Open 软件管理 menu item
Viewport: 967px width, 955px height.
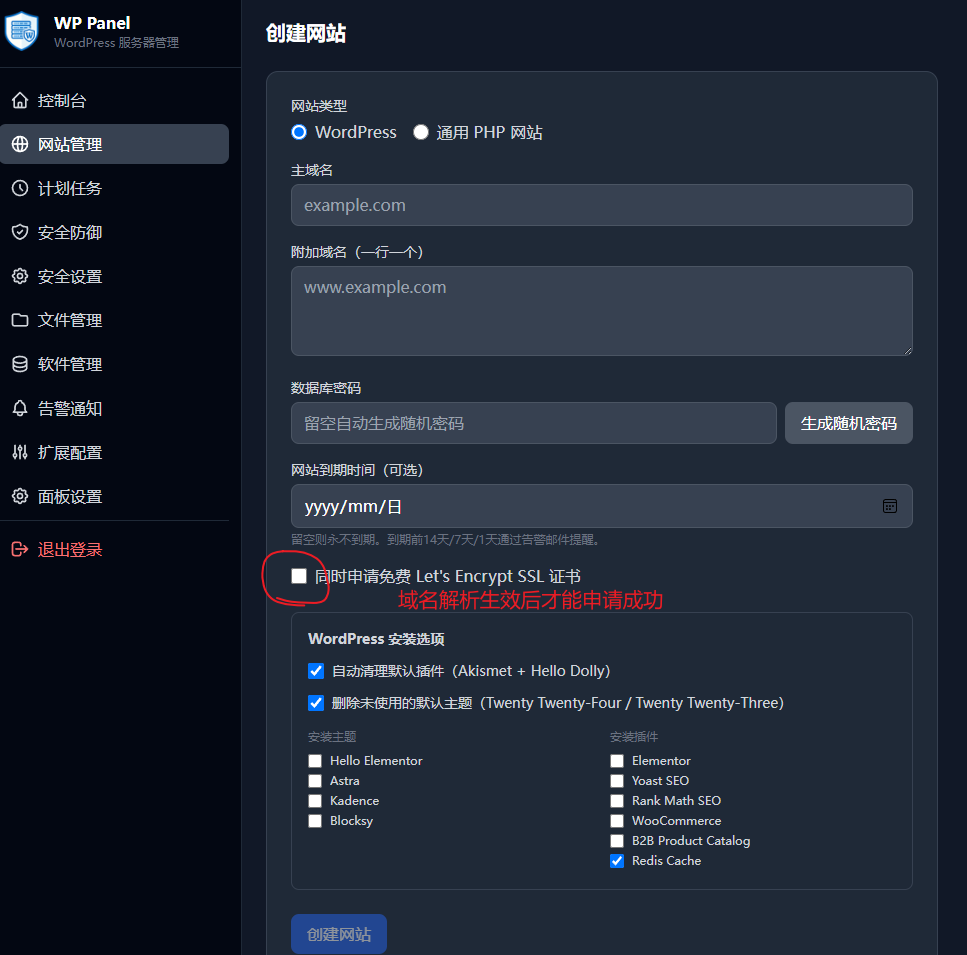tap(114, 364)
